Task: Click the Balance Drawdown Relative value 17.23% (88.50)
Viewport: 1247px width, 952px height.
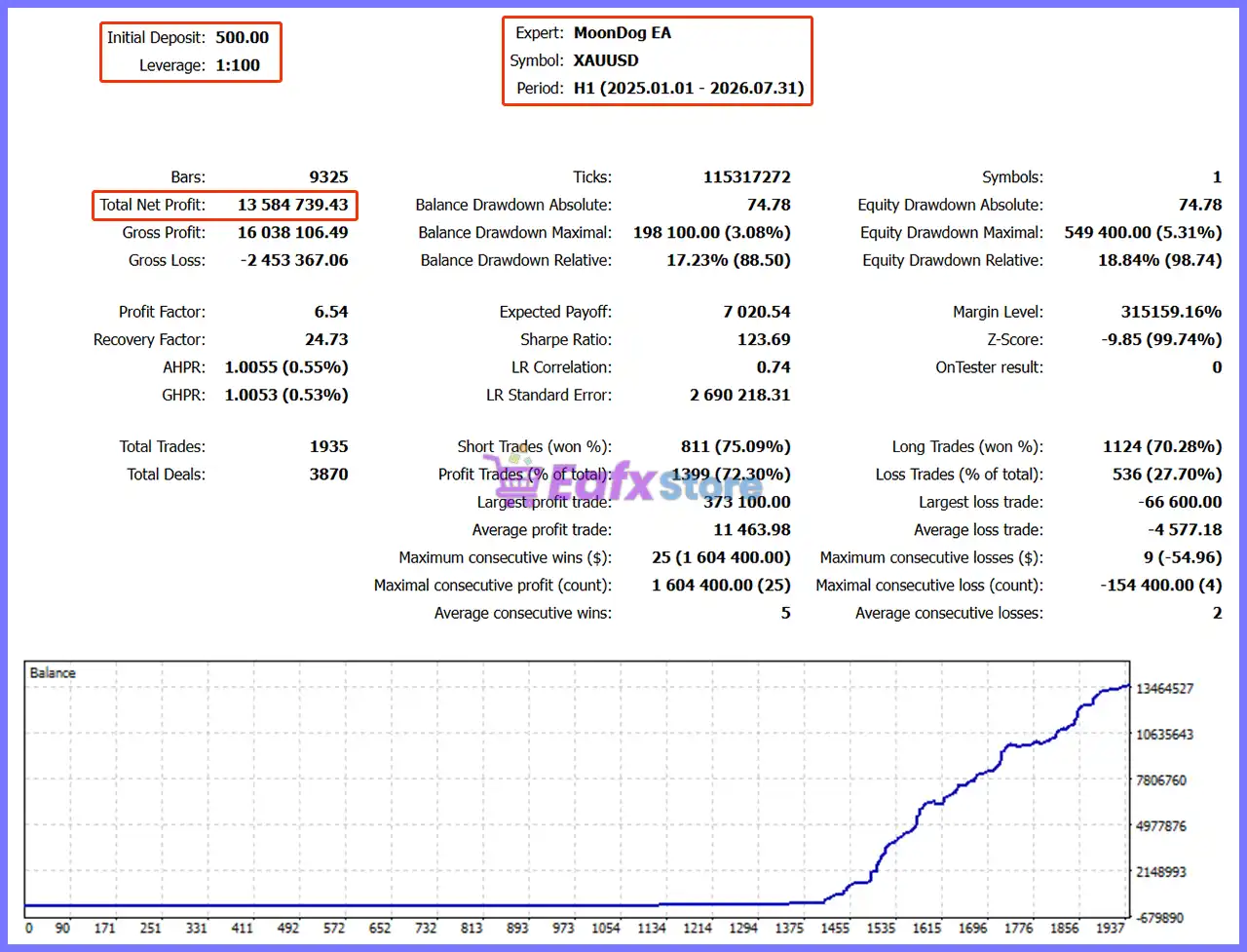Action: (x=729, y=260)
